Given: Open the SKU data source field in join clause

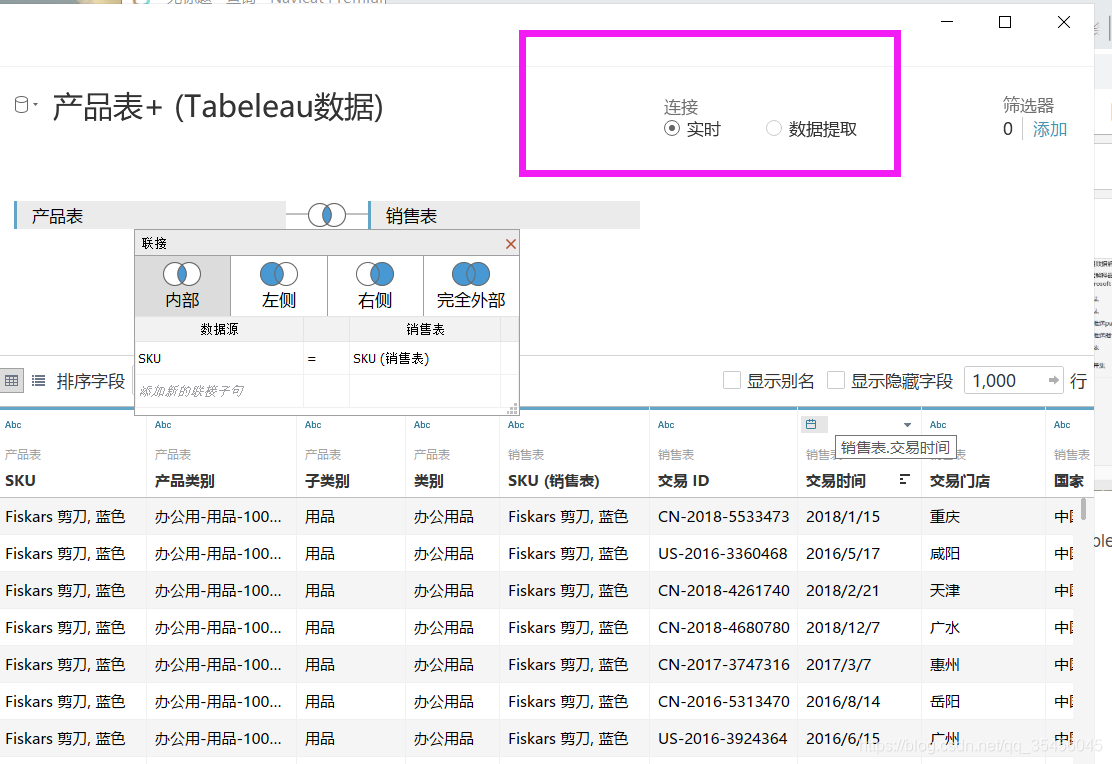Looking at the screenshot, I should click(x=219, y=358).
